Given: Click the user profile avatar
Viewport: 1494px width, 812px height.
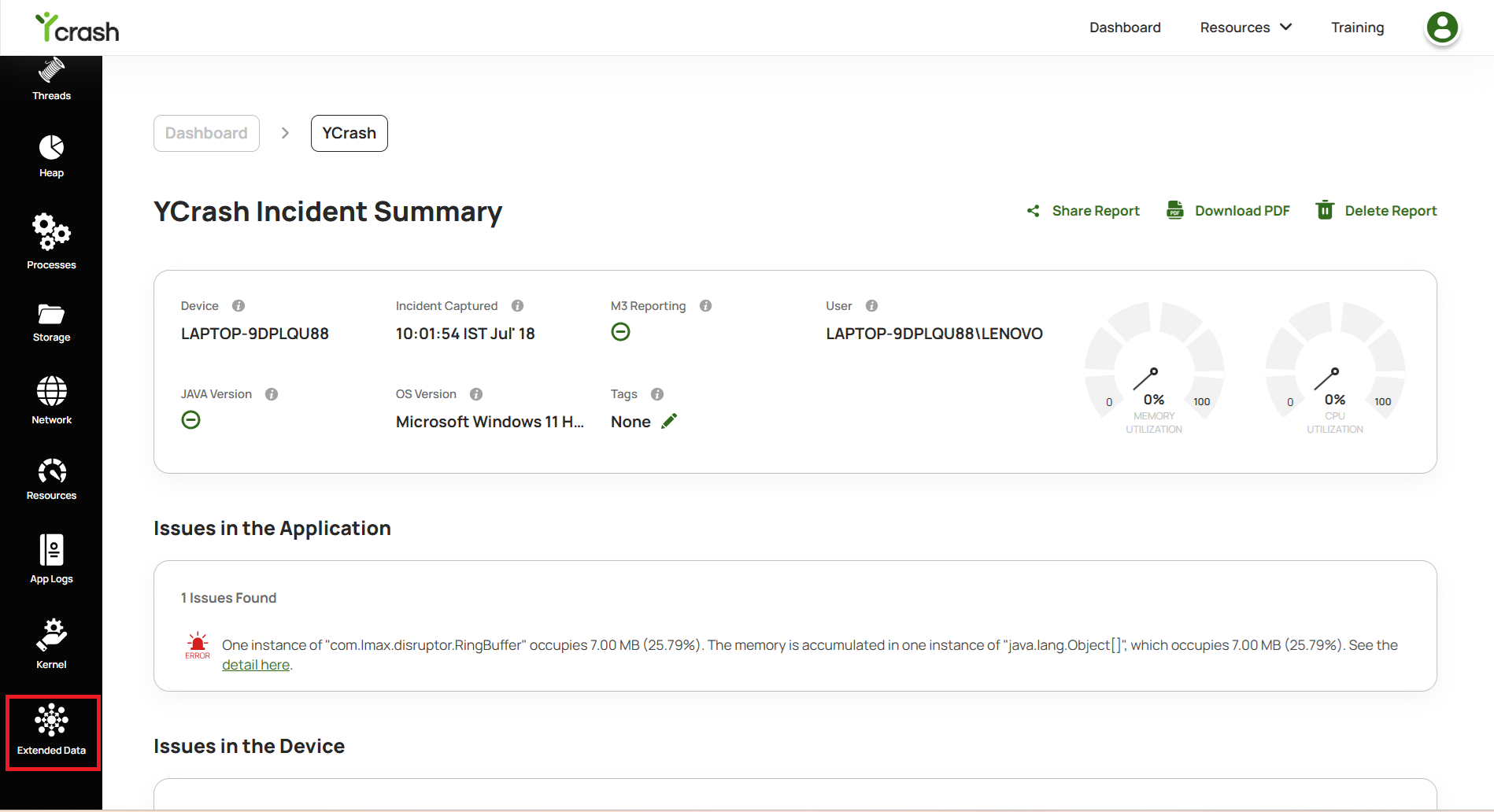Looking at the screenshot, I should (x=1442, y=28).
